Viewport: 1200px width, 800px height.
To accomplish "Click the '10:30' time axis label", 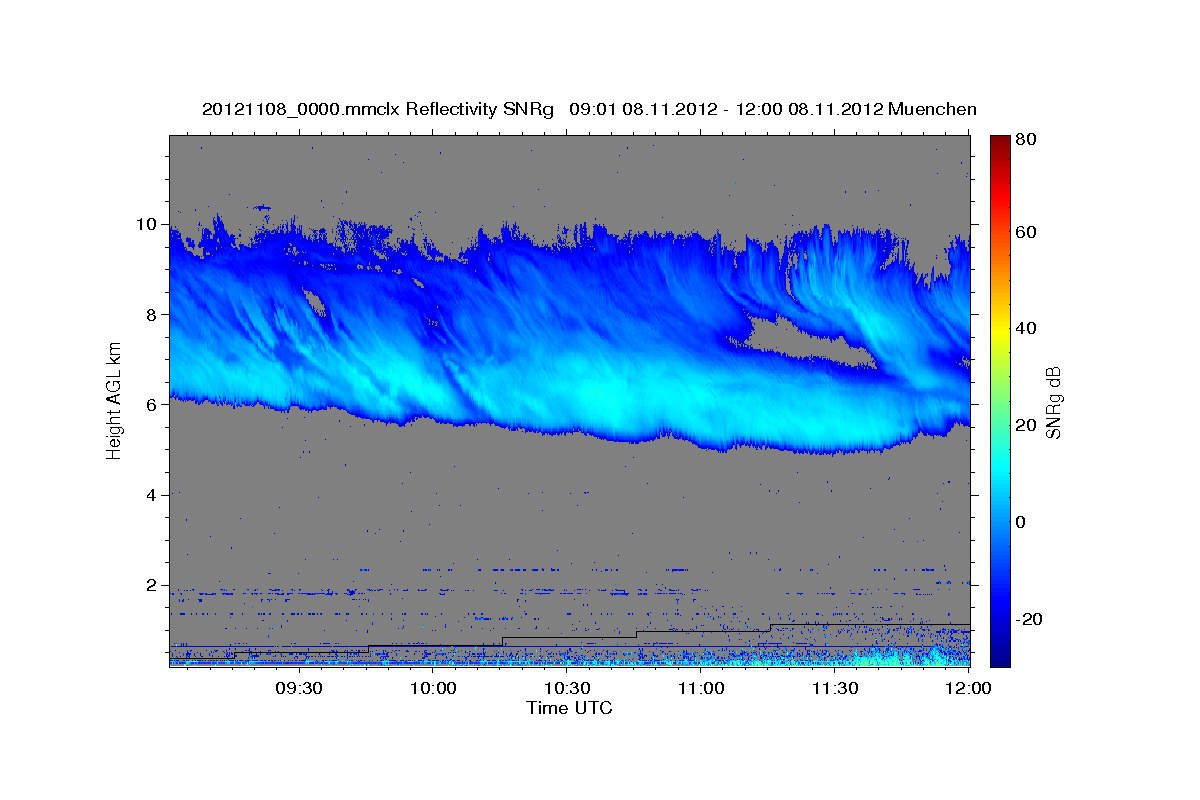I will pos(567,688).
